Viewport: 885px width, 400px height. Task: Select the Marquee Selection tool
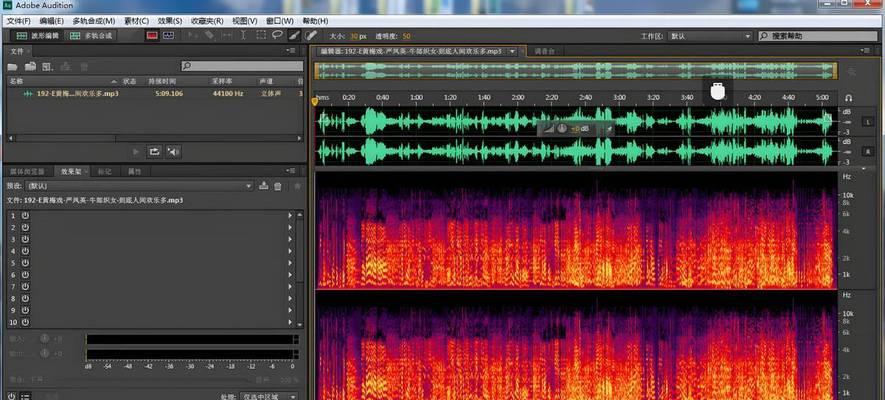261,36
